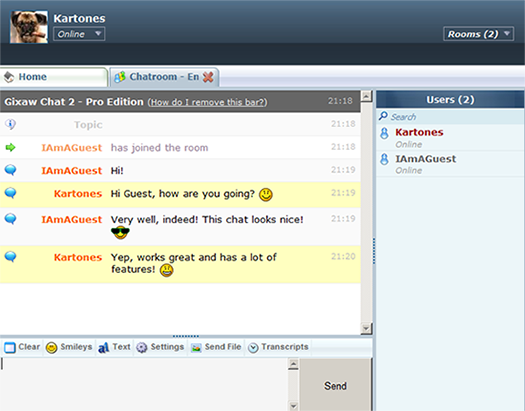This screenshot has width=525, height=411.
Task: Click Kartones user icon in users list
Action: tap(384, 133)
